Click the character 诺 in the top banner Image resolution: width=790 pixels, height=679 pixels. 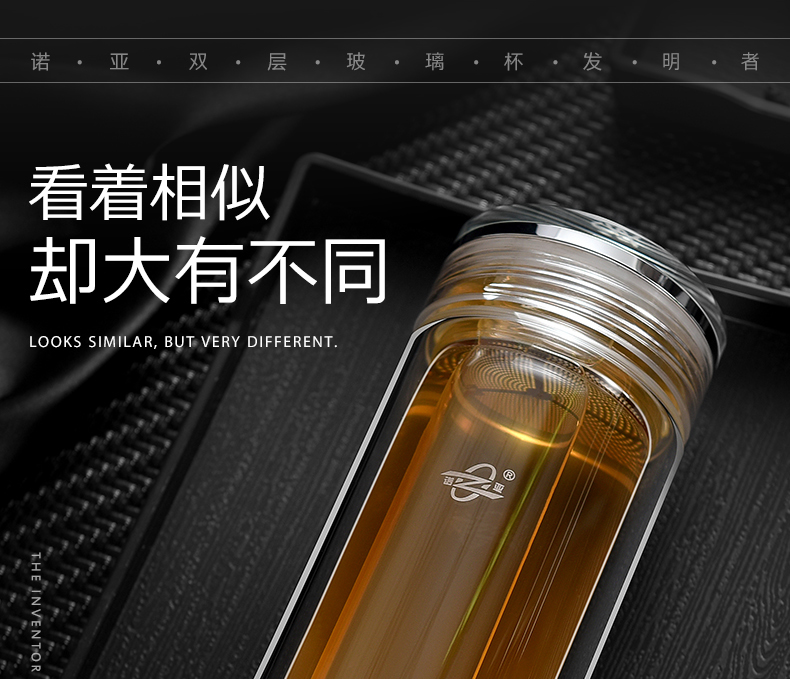(40, 62)
